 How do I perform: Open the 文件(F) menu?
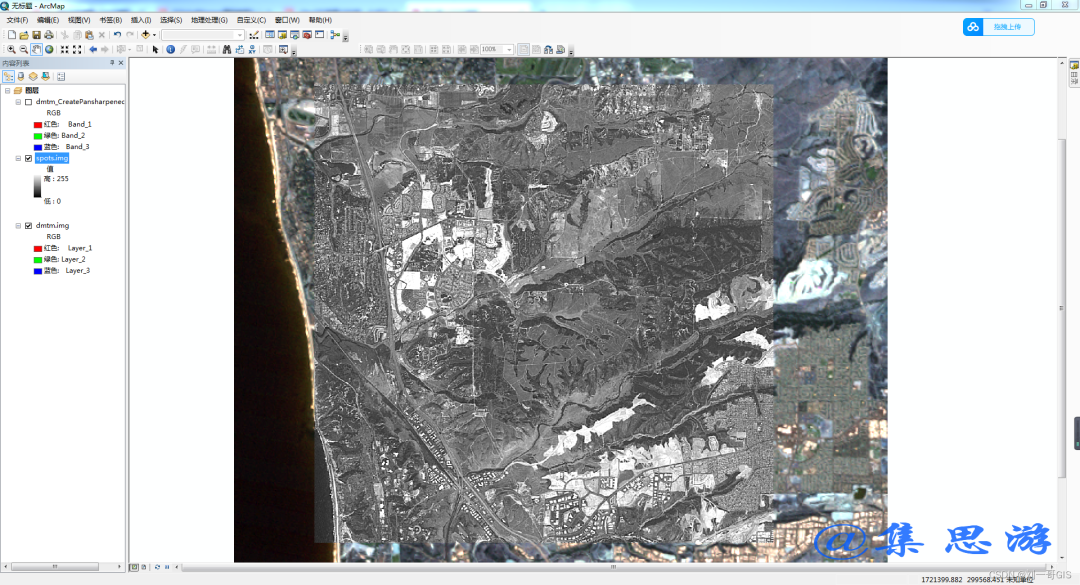pyautogui.click(x=17, y=20)
